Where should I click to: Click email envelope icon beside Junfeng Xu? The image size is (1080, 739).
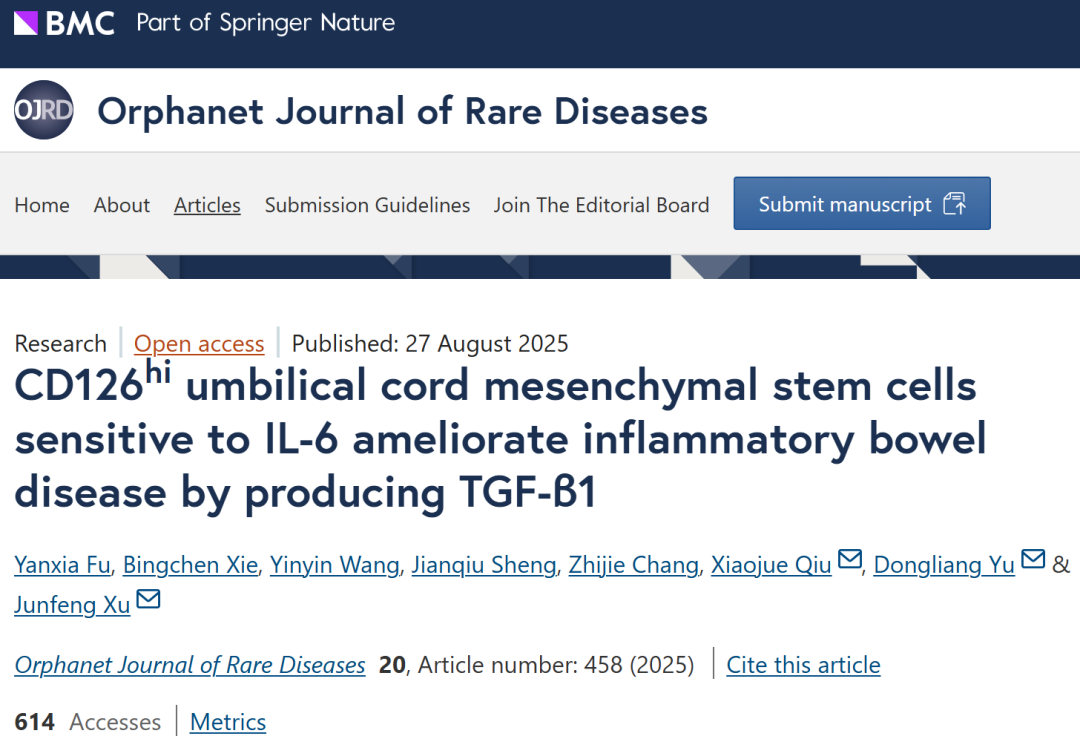(x=148, y=600)
